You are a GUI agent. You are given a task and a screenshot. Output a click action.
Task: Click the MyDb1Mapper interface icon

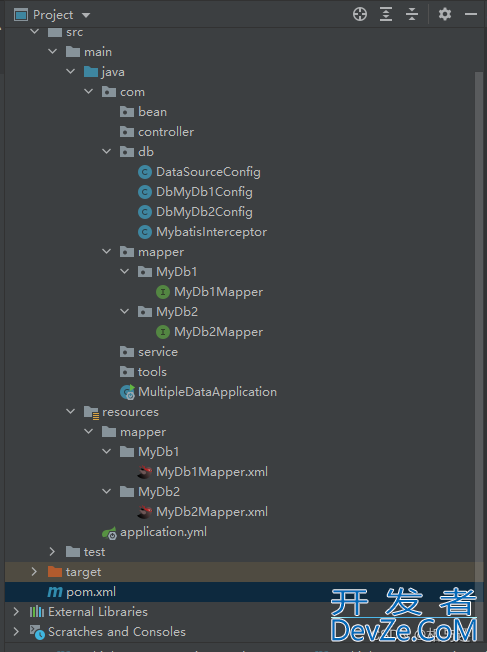[163, 292]
